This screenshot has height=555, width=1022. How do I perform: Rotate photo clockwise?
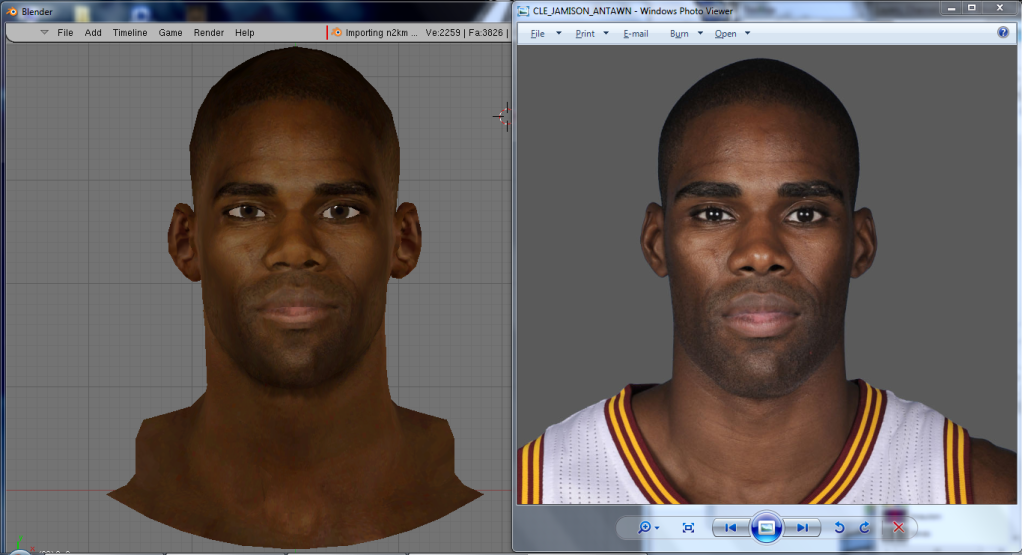(x=865, y=528)
